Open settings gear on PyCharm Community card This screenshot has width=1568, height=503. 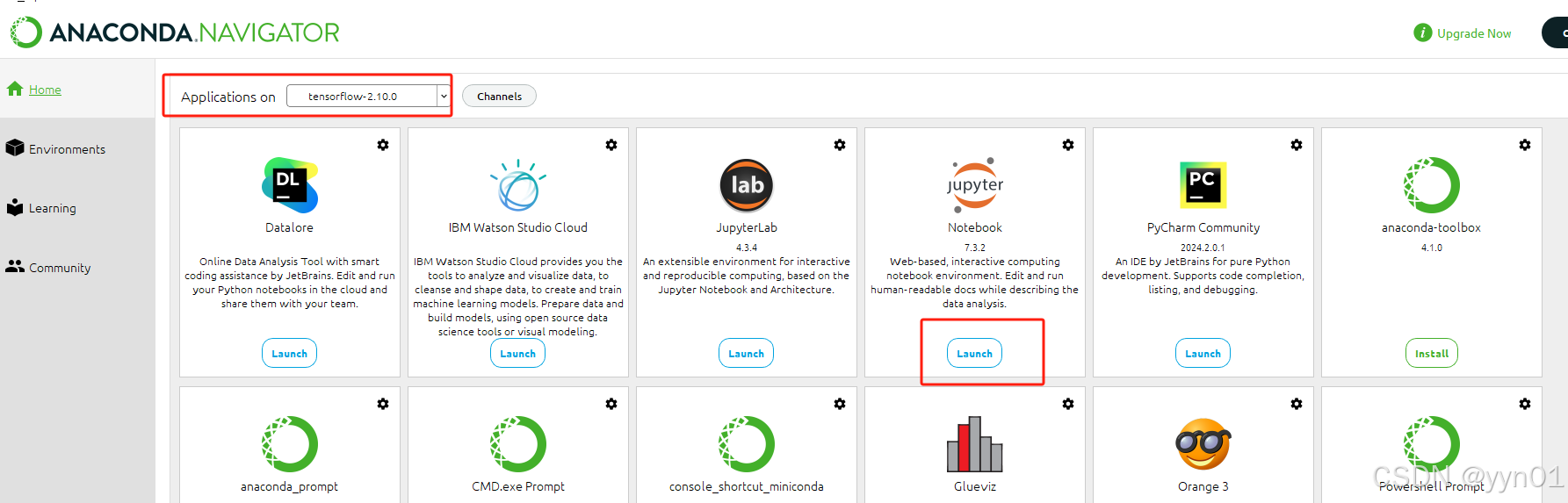(1297, 145)
